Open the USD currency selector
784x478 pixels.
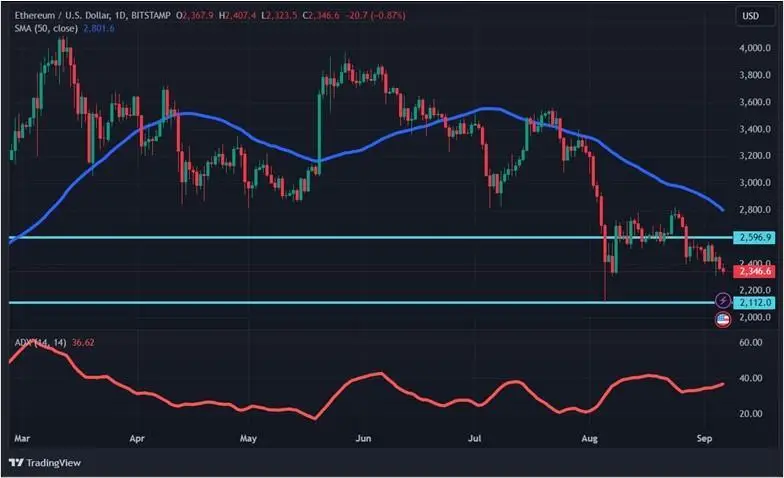pyautogui.click(x=749, y=16)
